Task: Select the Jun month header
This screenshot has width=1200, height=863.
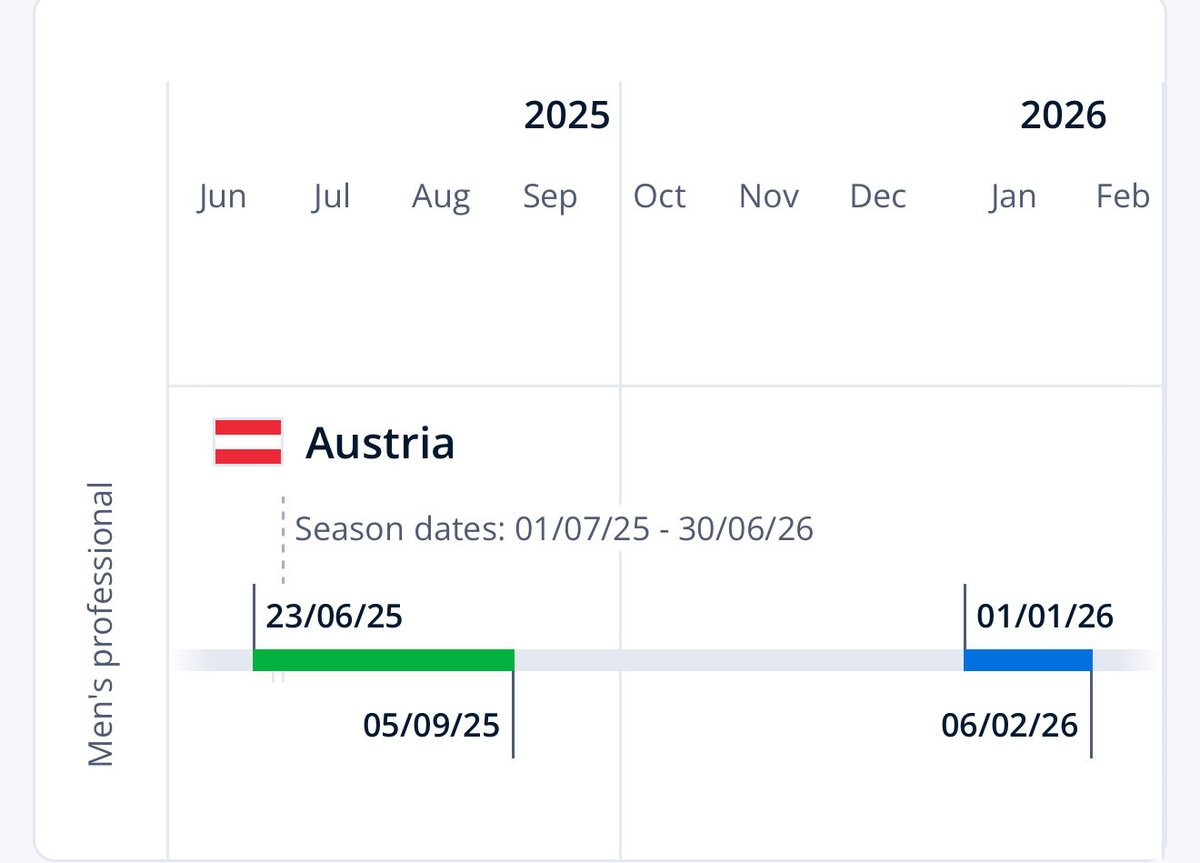Action: click(222, 198)
